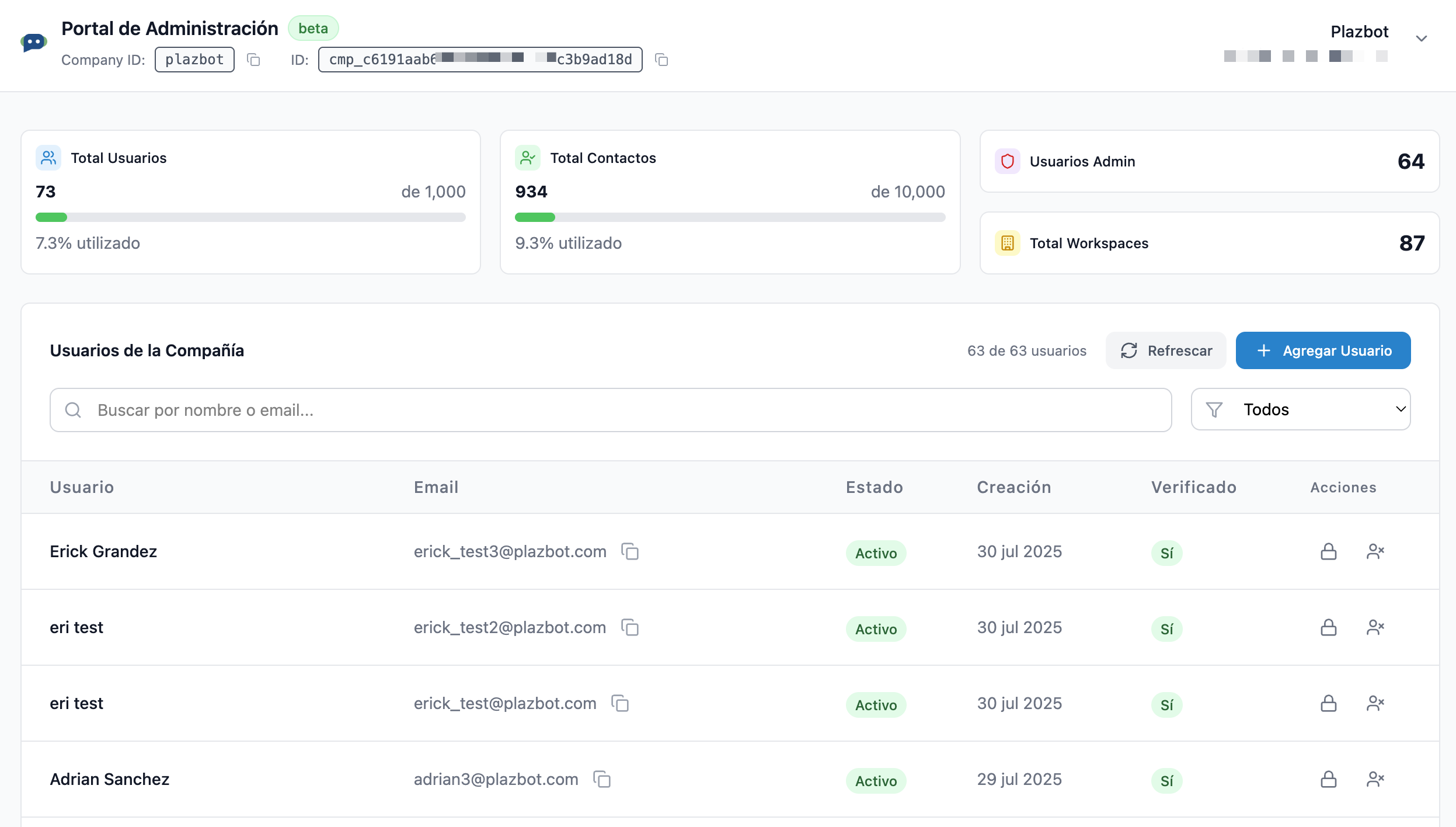Focus the Buscar por nombre search field
This screenshot has height=827, width=1456.
click(610, 410)
